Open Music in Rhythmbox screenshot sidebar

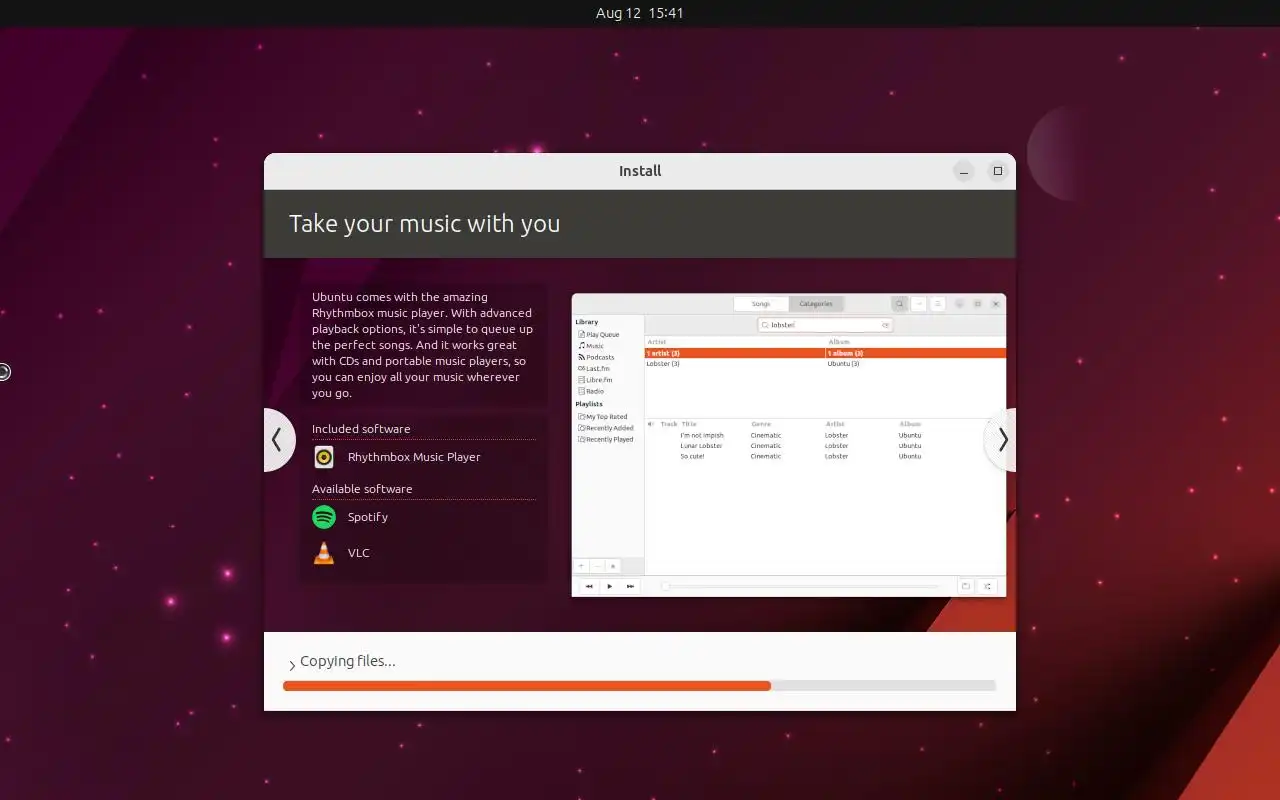click(591, 346)
